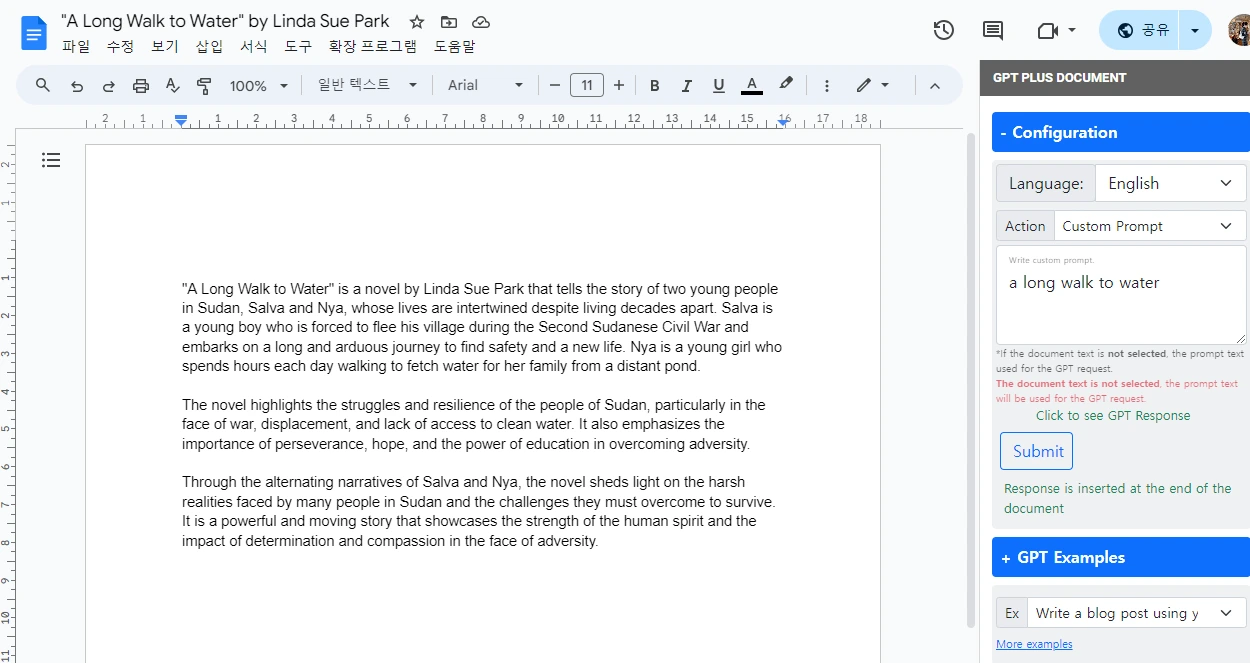Open the 서식 menu
Viewport: 1250px width, 663px height.
pyautogui.click(x=254, y=46)
